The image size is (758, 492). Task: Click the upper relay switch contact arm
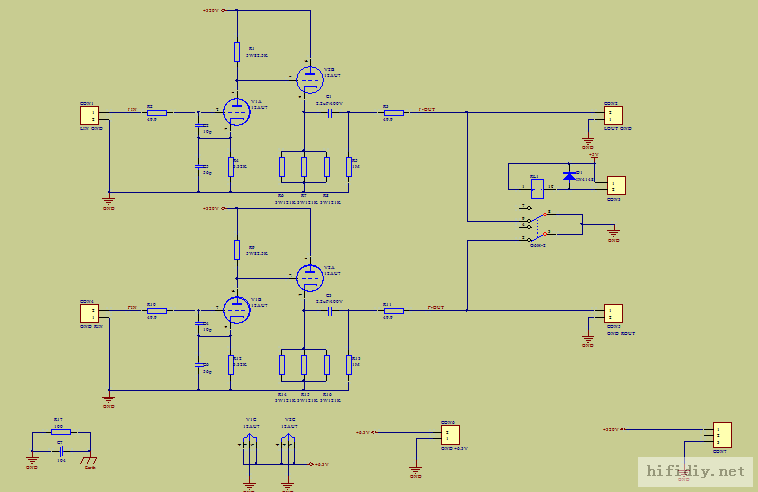(537, 217)
